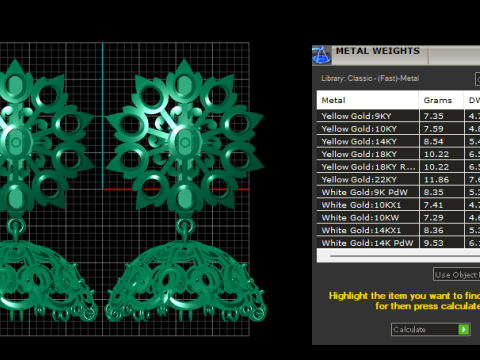The width and height of the screenshot is (480, 360).
Task: Click the Use Object button
Action: pyautogui.click(x=456, y=275)
